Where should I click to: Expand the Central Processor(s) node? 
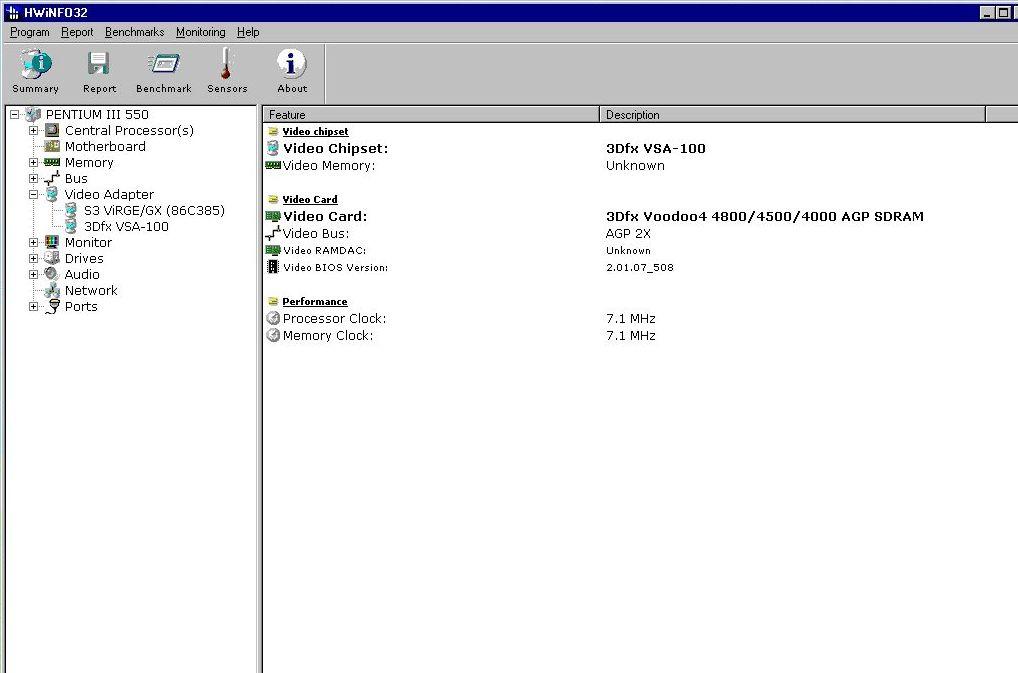point(33,130)
